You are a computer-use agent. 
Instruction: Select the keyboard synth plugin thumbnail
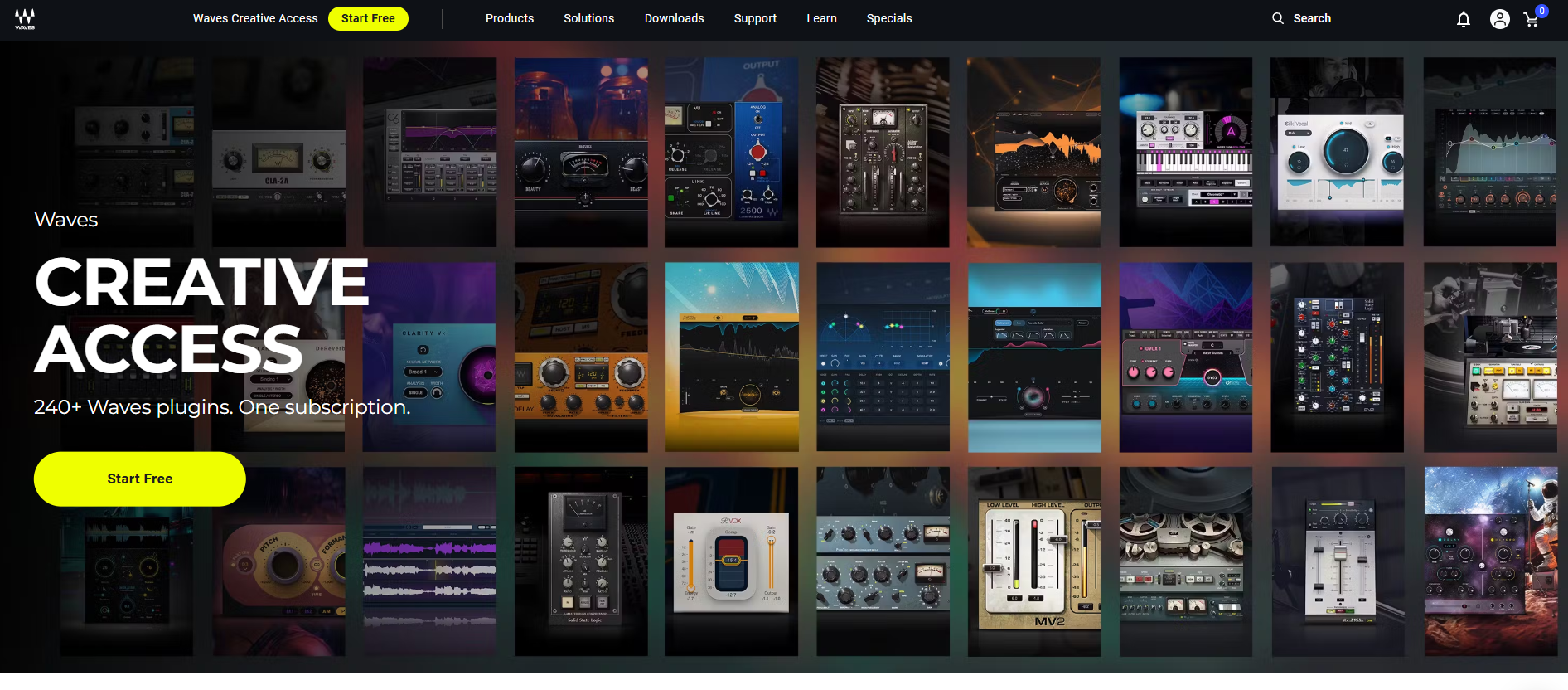[1186, 153]
